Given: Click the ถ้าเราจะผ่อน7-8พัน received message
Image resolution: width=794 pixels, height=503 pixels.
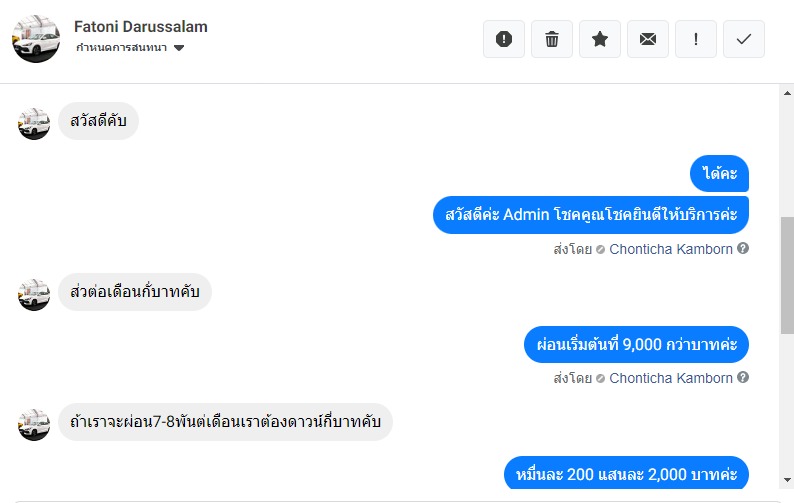Looking at the screenshot, I should (x=225, y=423).
